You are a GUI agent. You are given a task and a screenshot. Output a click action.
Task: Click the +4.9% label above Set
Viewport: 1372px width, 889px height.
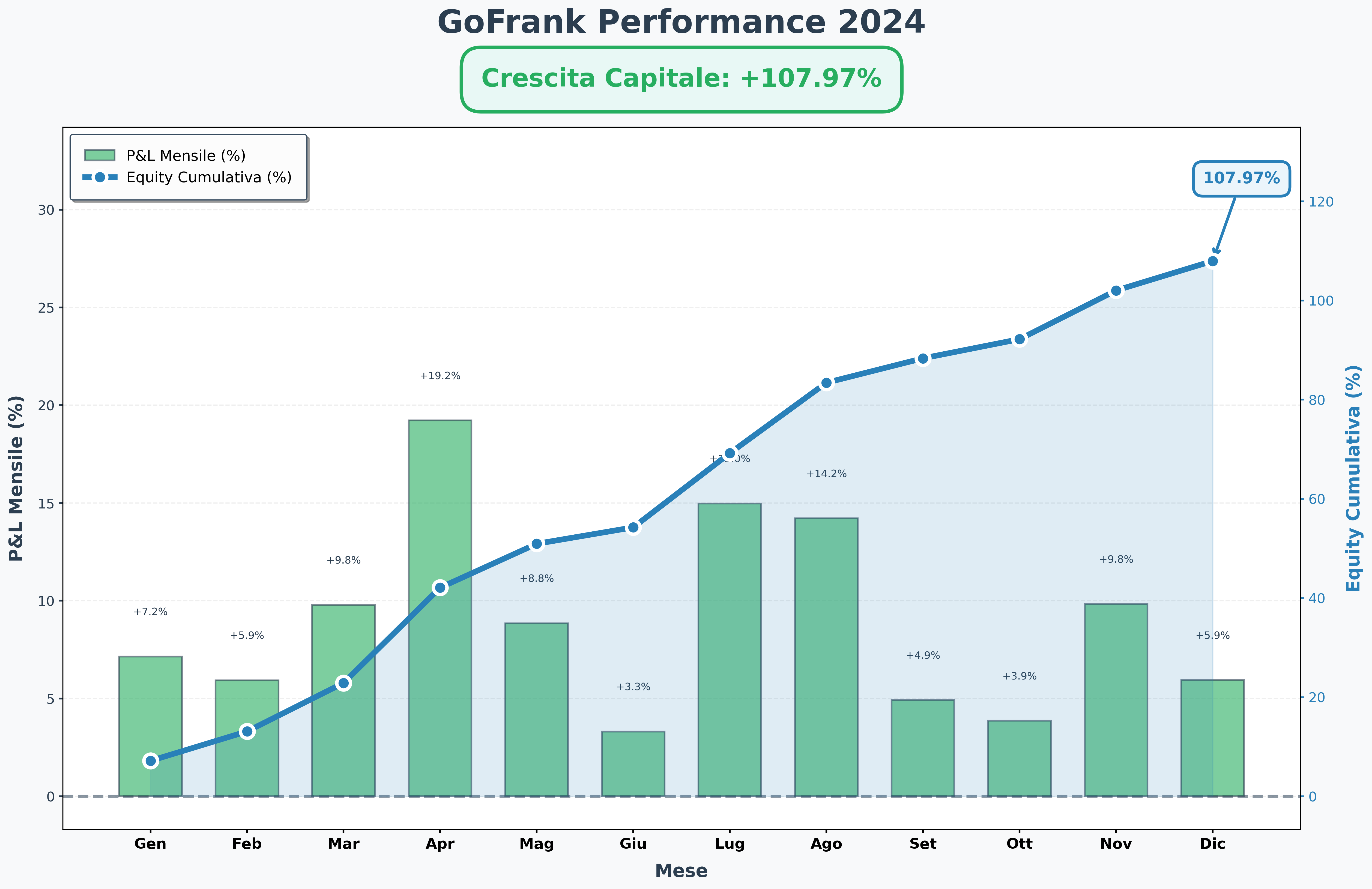(923, 655)
